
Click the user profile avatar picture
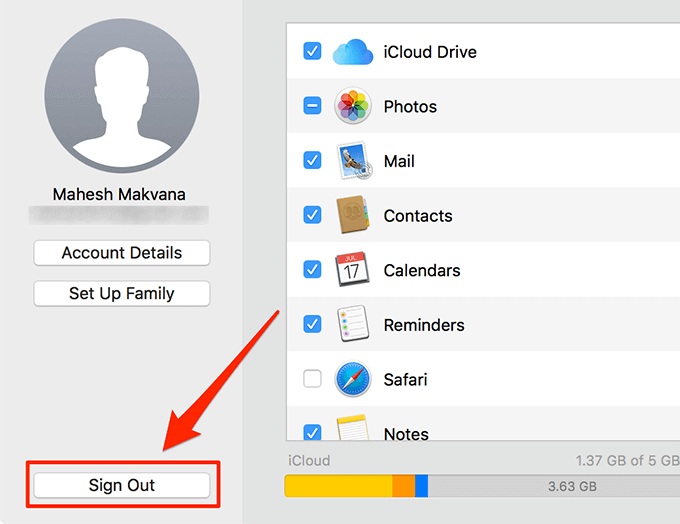122,96
